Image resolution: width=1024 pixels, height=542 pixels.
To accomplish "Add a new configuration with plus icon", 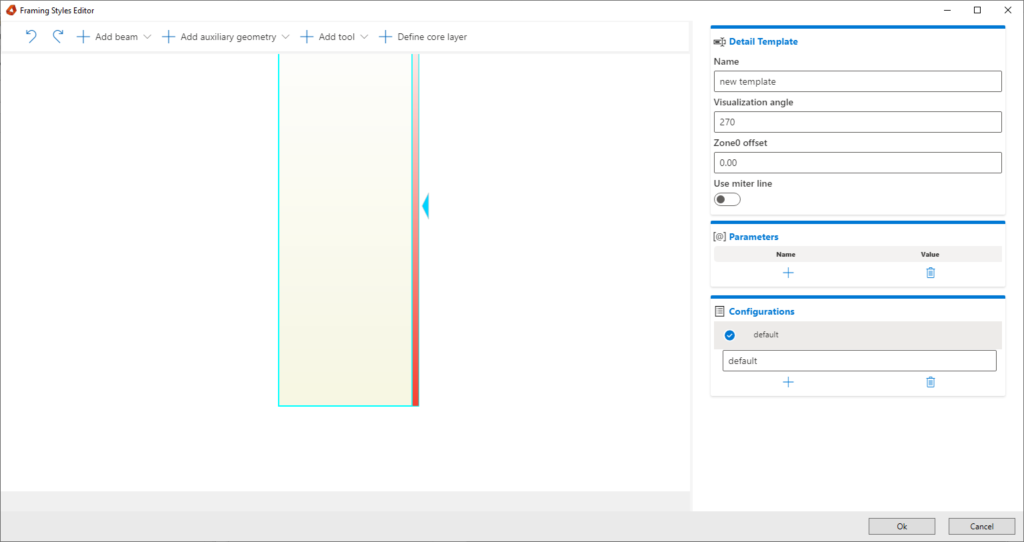I will (788, 382).
